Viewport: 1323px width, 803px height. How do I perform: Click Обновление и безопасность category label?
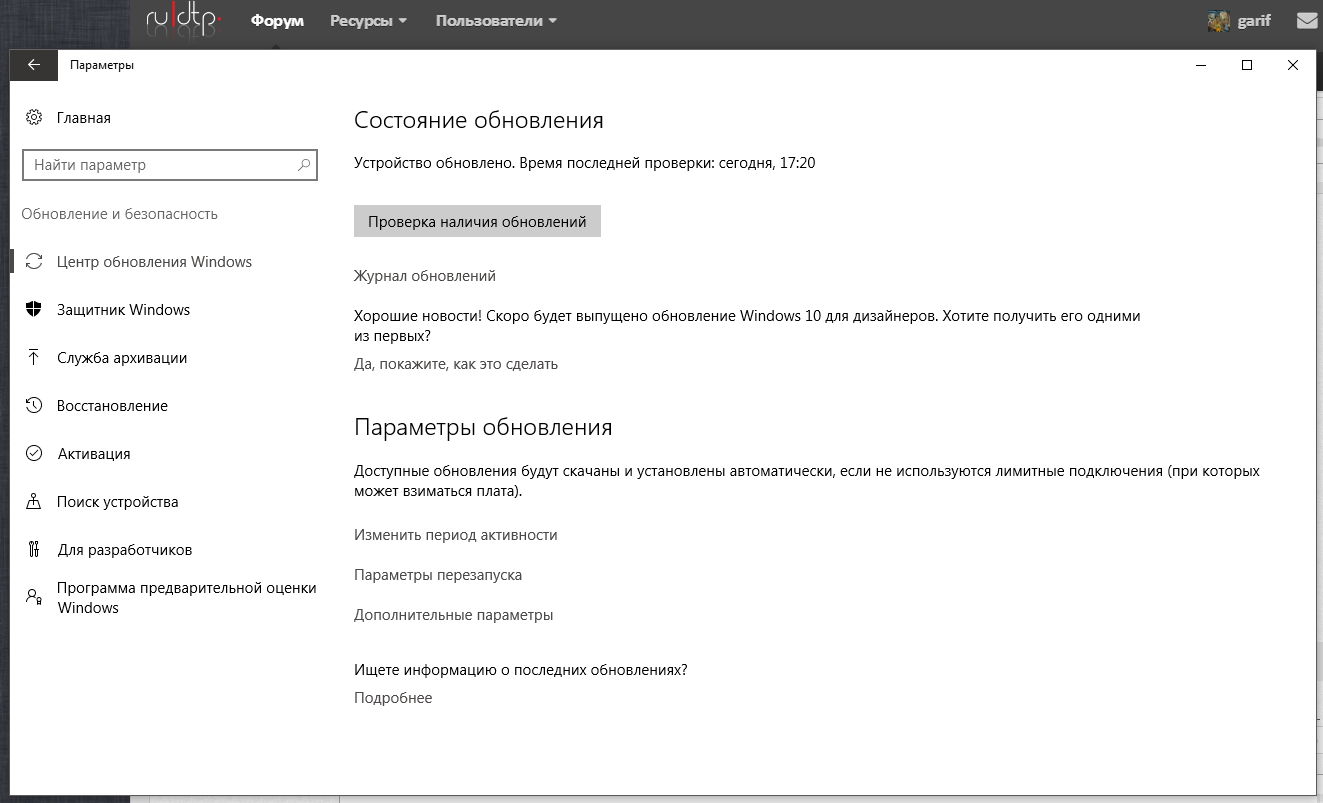[x=120, y=214]
